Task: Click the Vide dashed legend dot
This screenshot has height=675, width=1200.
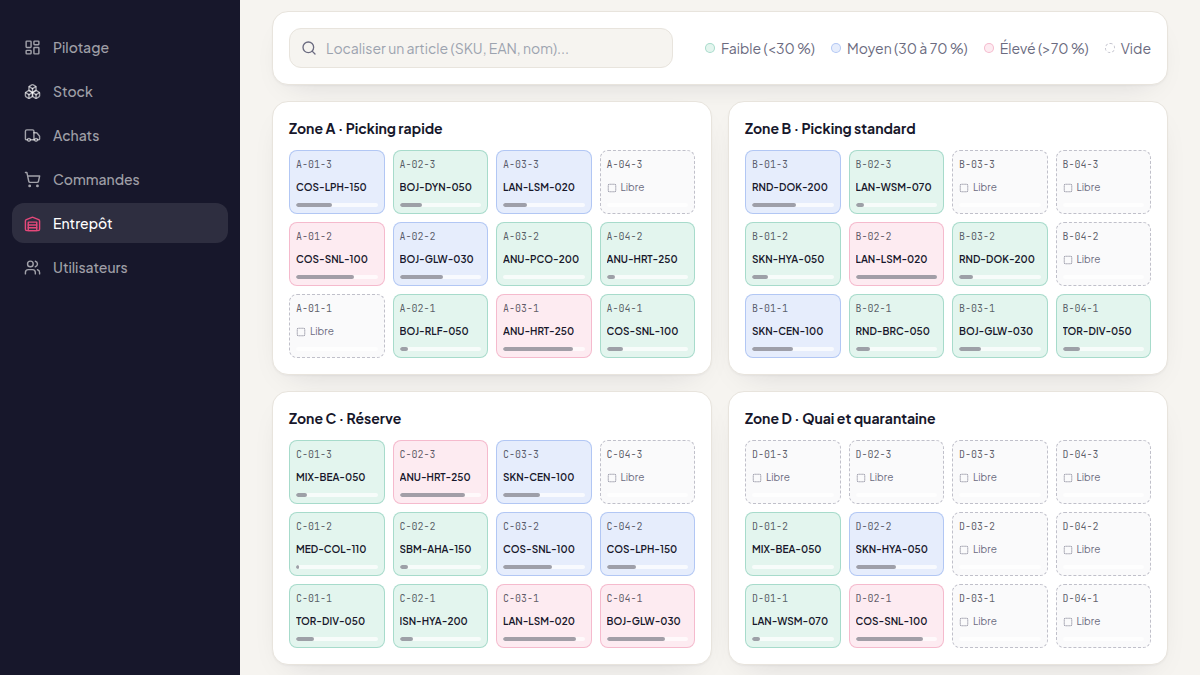Action: pos(1110,48)
